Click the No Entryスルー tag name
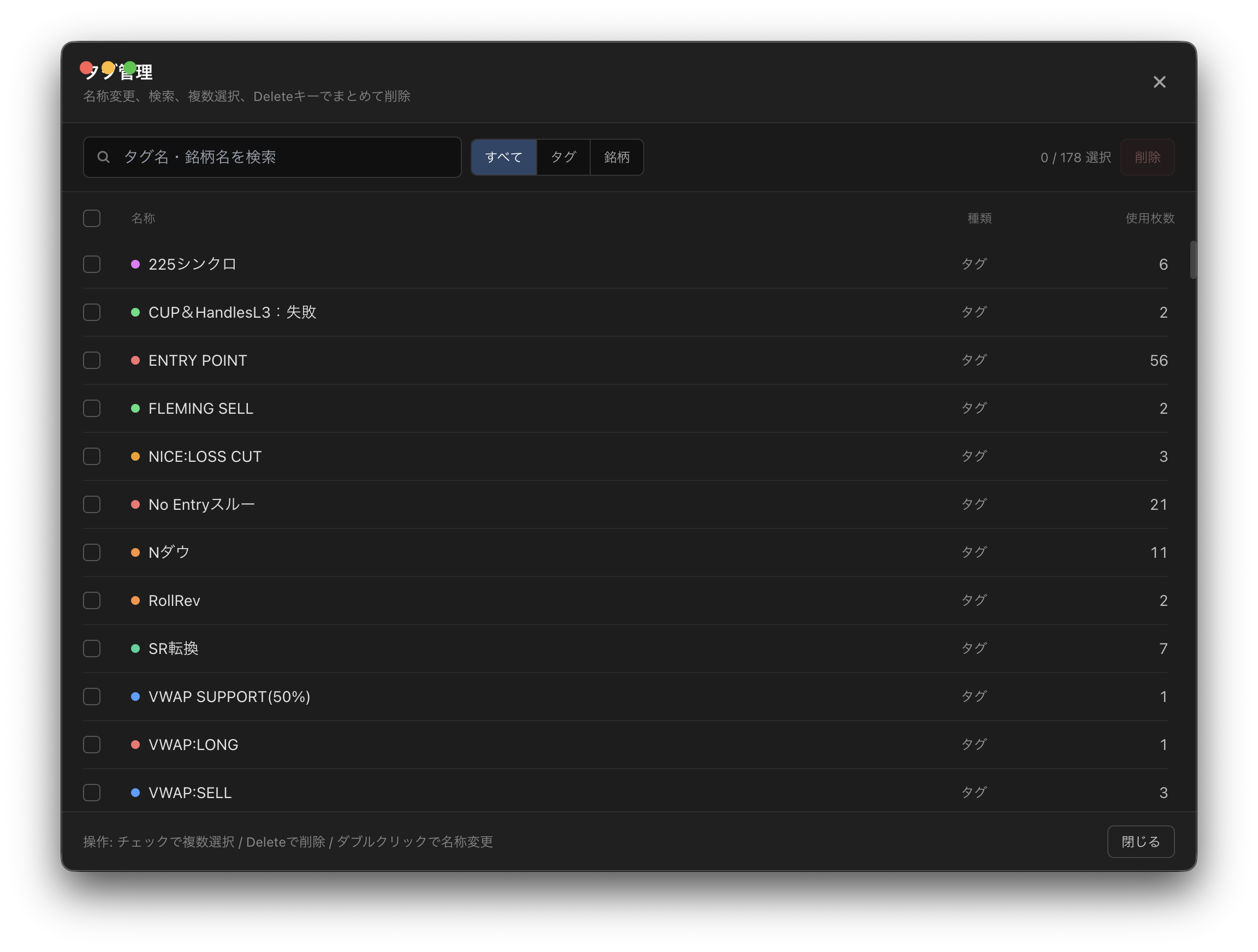The image size is (1258, 952). pyautogui.click(x=201, y=504)
